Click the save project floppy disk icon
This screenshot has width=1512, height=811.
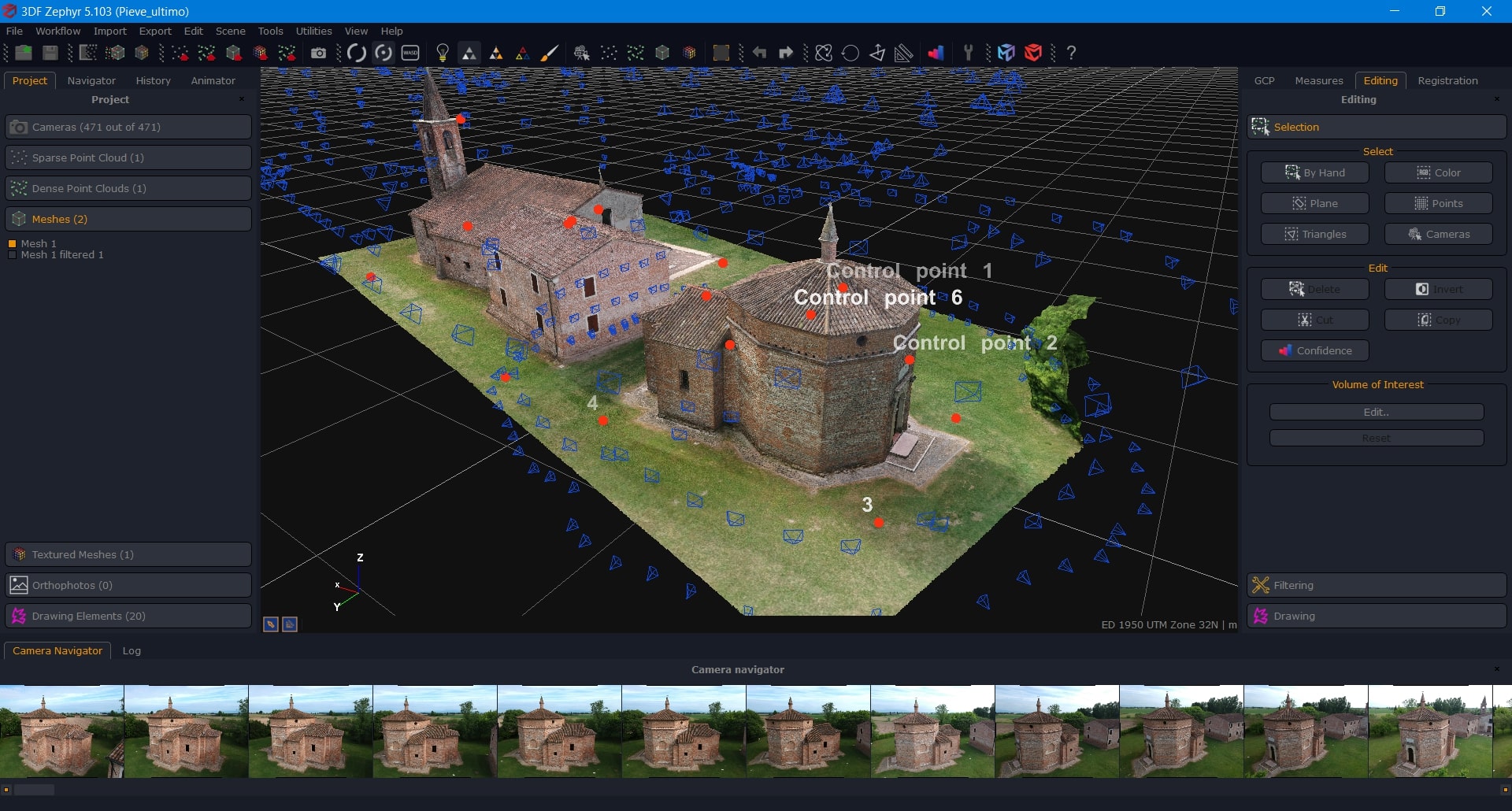point(50,53)
